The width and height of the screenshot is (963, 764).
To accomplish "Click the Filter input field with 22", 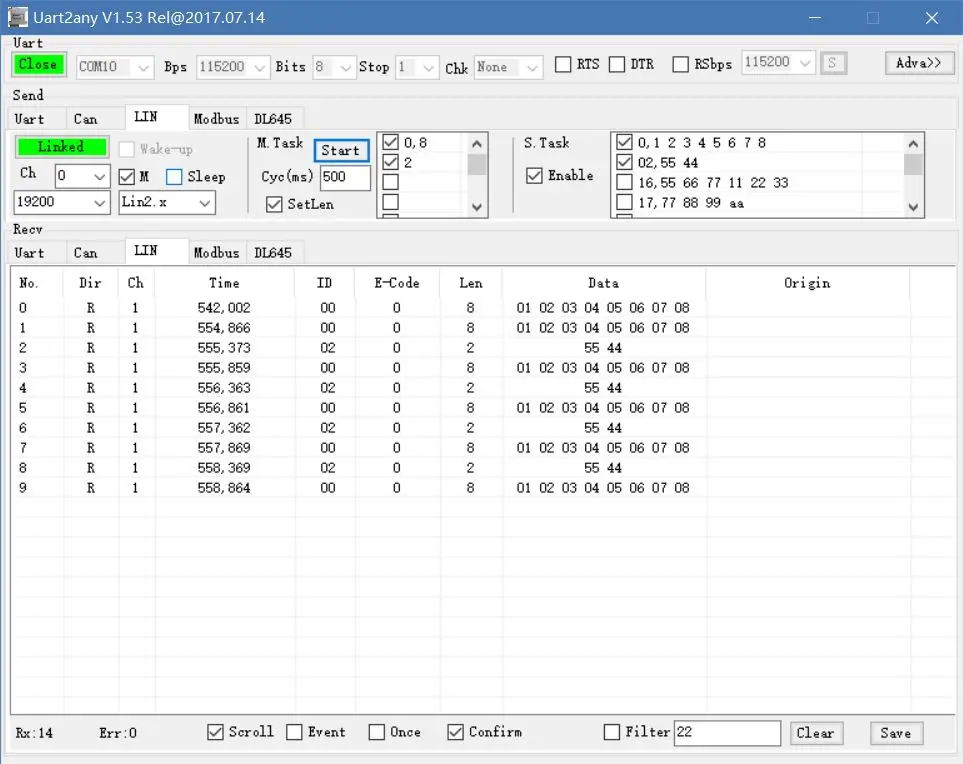I will 727,733.
